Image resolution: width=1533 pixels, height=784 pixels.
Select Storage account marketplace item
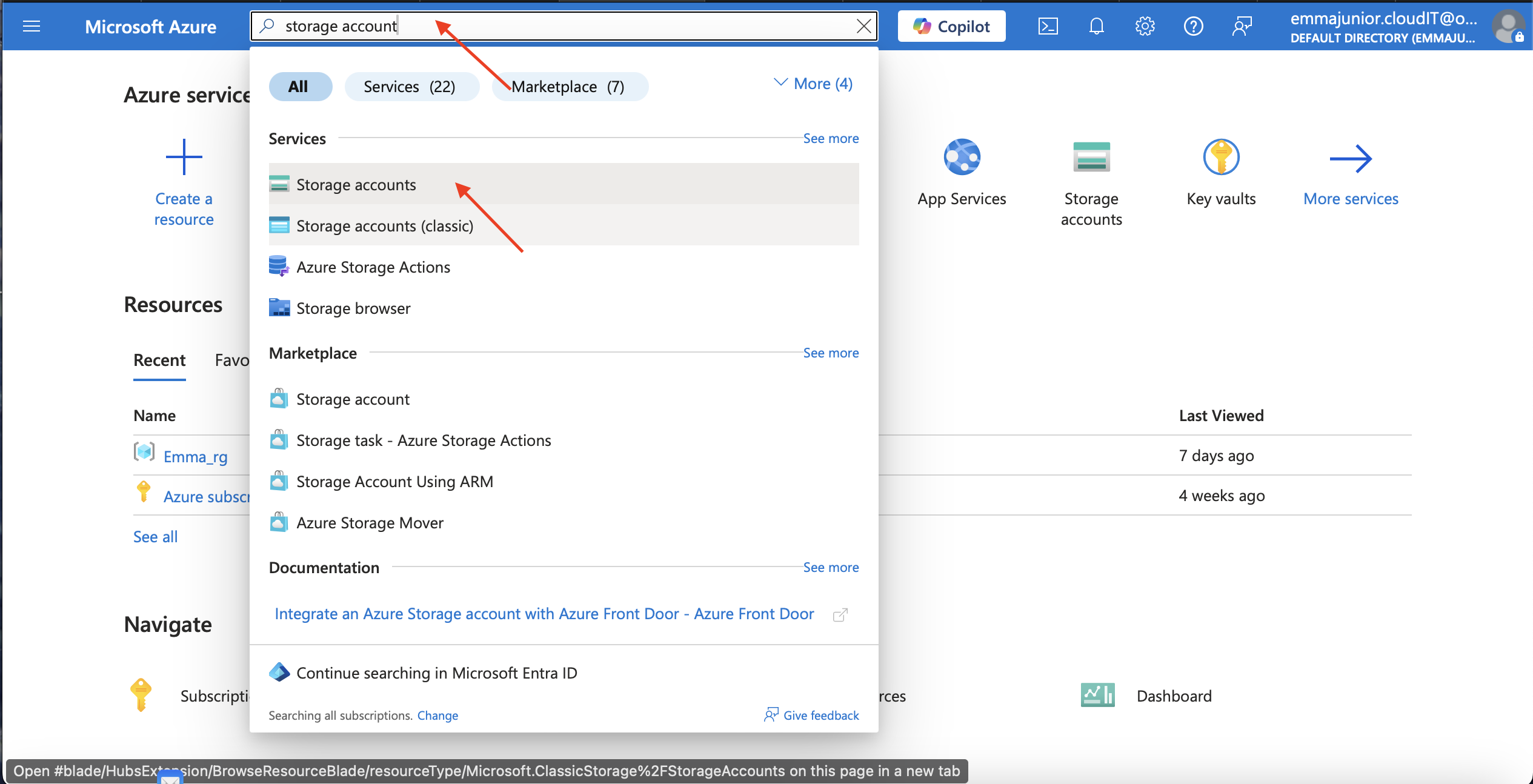564,399
